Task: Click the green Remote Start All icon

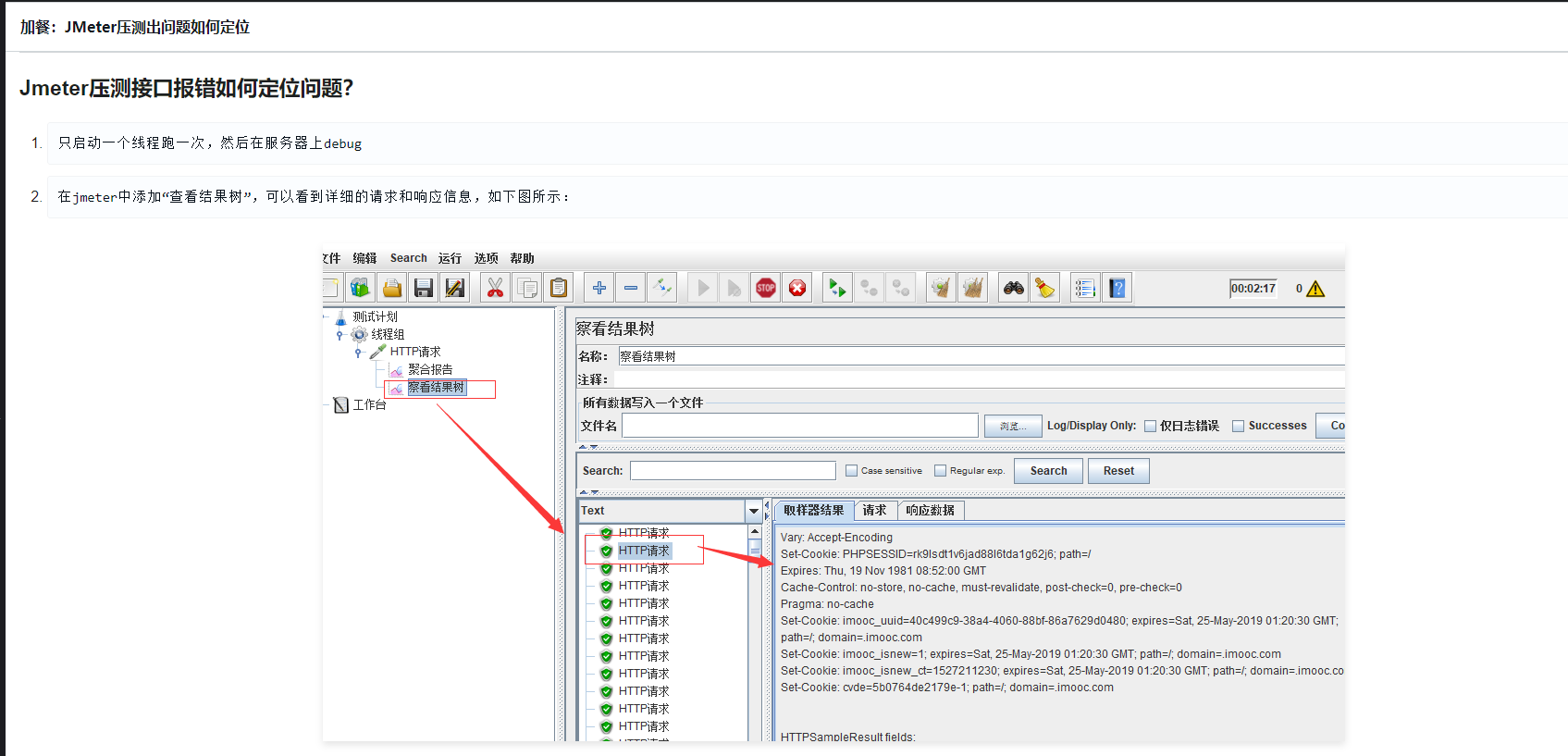Action: tap(838, 288)
